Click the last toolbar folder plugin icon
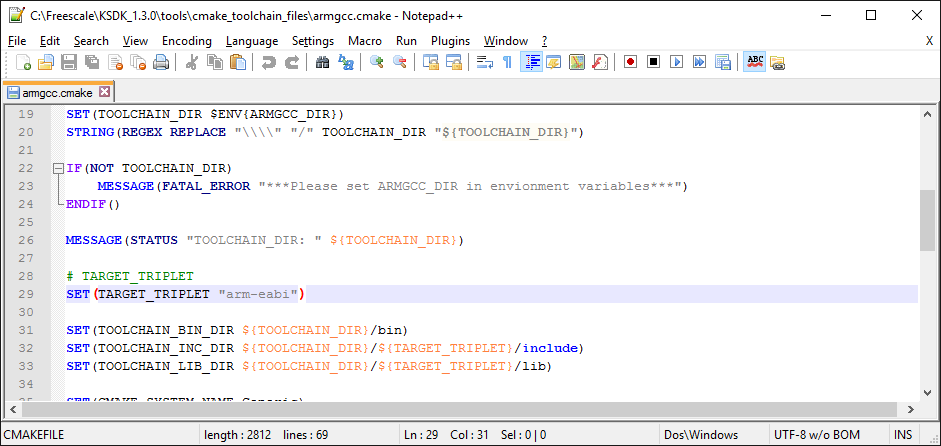The width and height of the screenshot is (941, 446). 777,62
